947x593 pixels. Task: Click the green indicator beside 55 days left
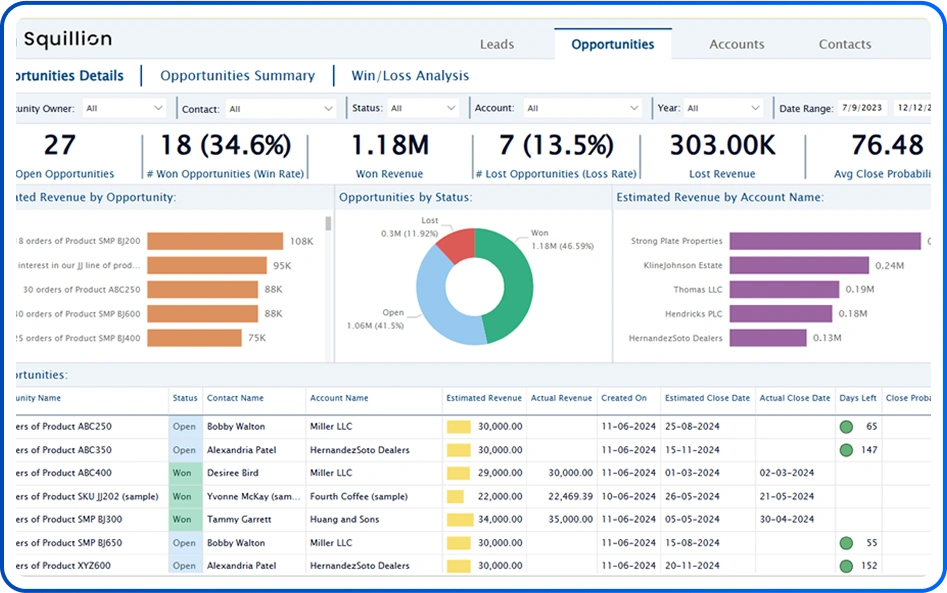tap(846, 543)
